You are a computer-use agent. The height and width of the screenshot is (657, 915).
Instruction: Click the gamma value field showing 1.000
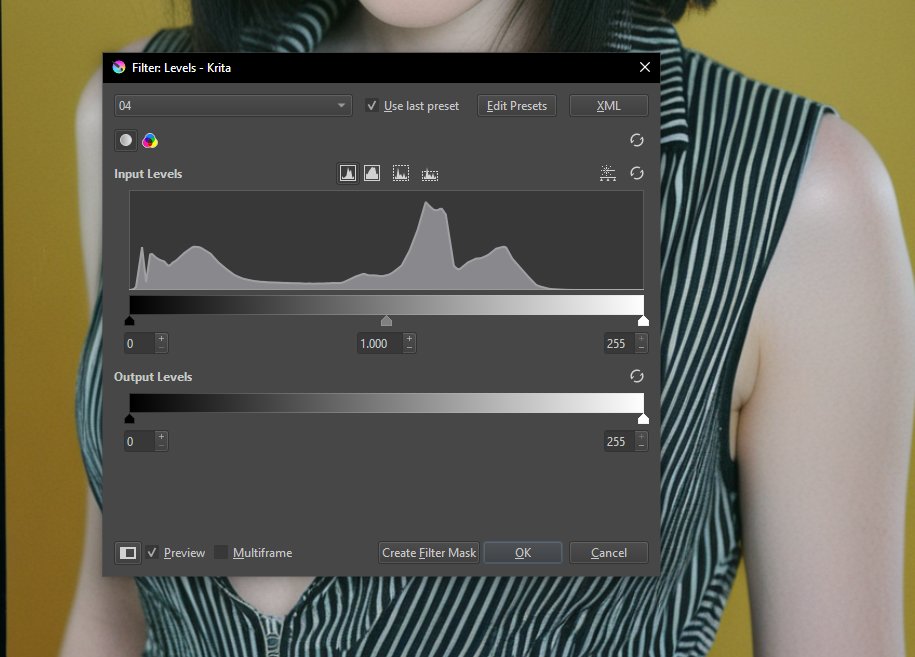click(380, 344)
